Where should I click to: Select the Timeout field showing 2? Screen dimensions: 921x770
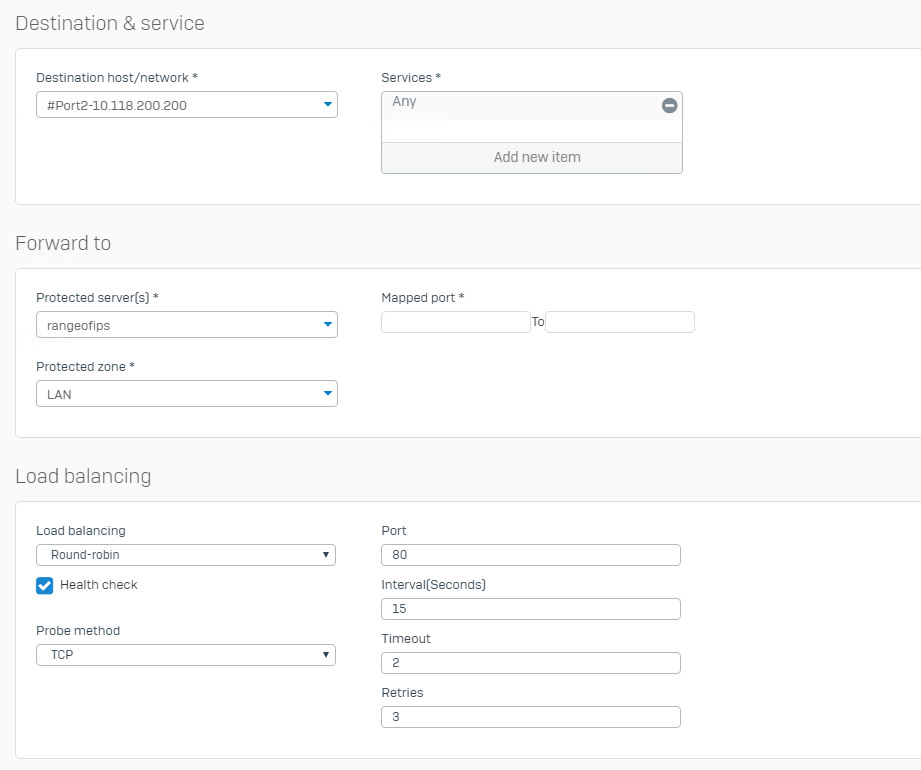click(x=530, y=663)
